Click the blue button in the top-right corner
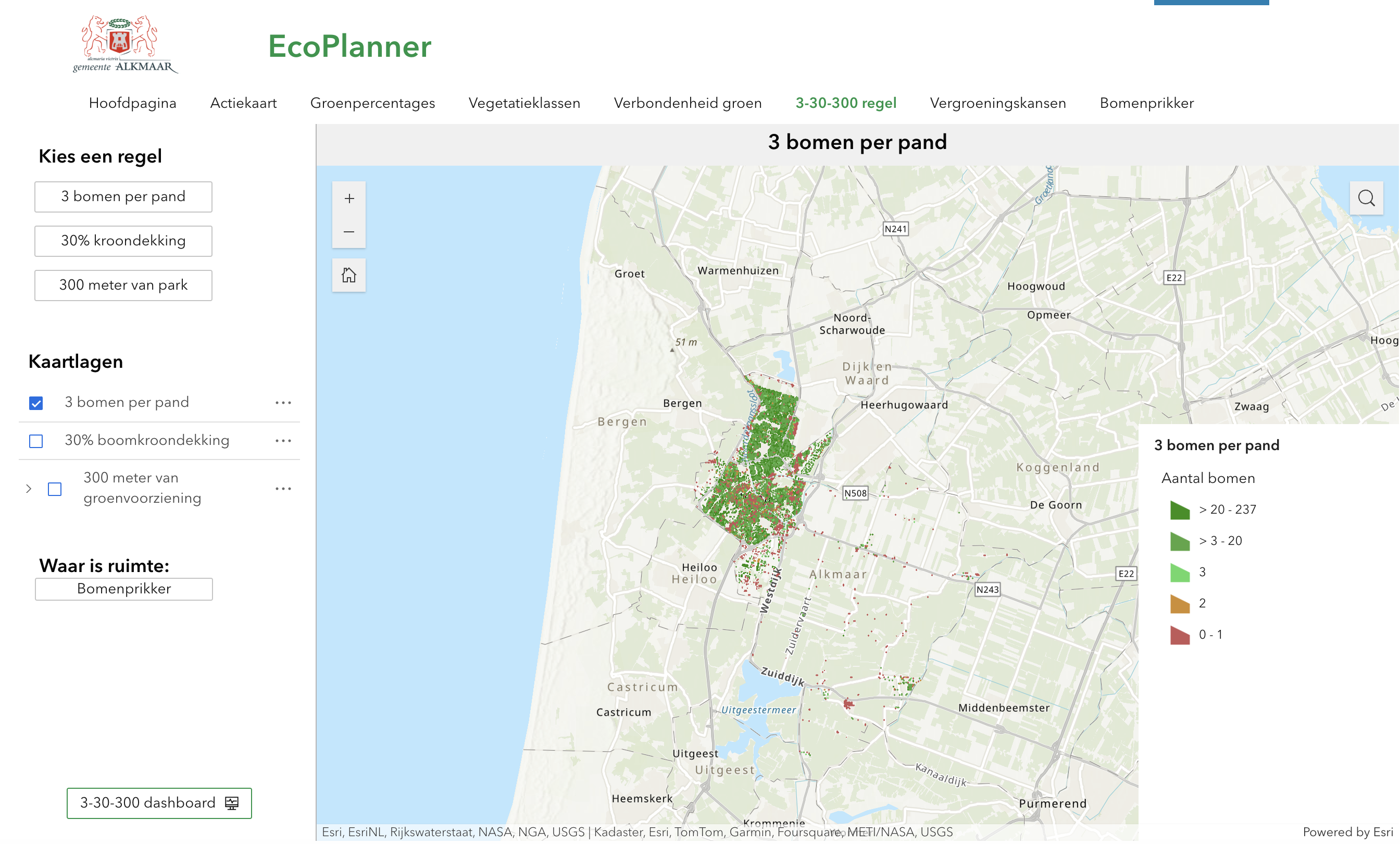 point(1211,2)
